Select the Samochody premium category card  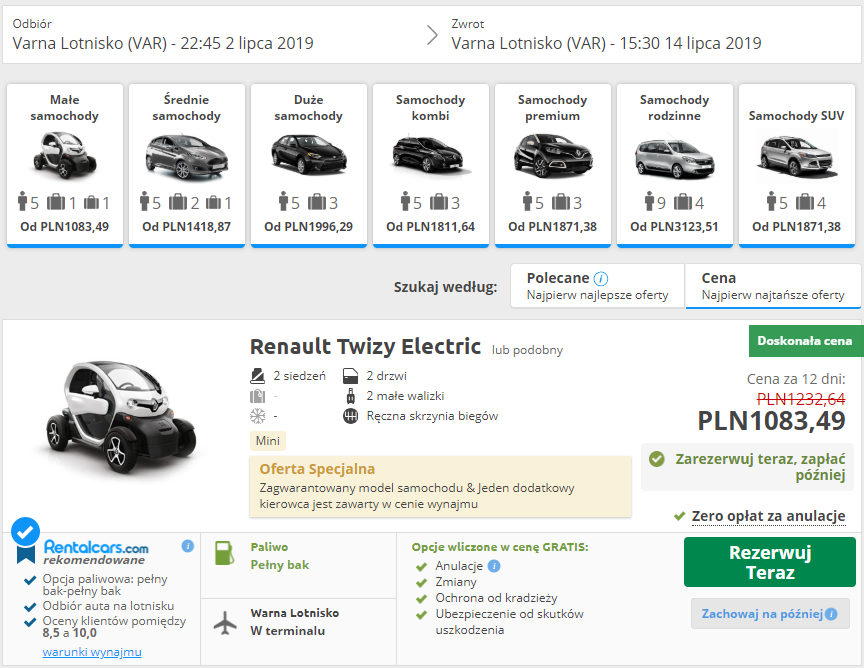[553, 165]
